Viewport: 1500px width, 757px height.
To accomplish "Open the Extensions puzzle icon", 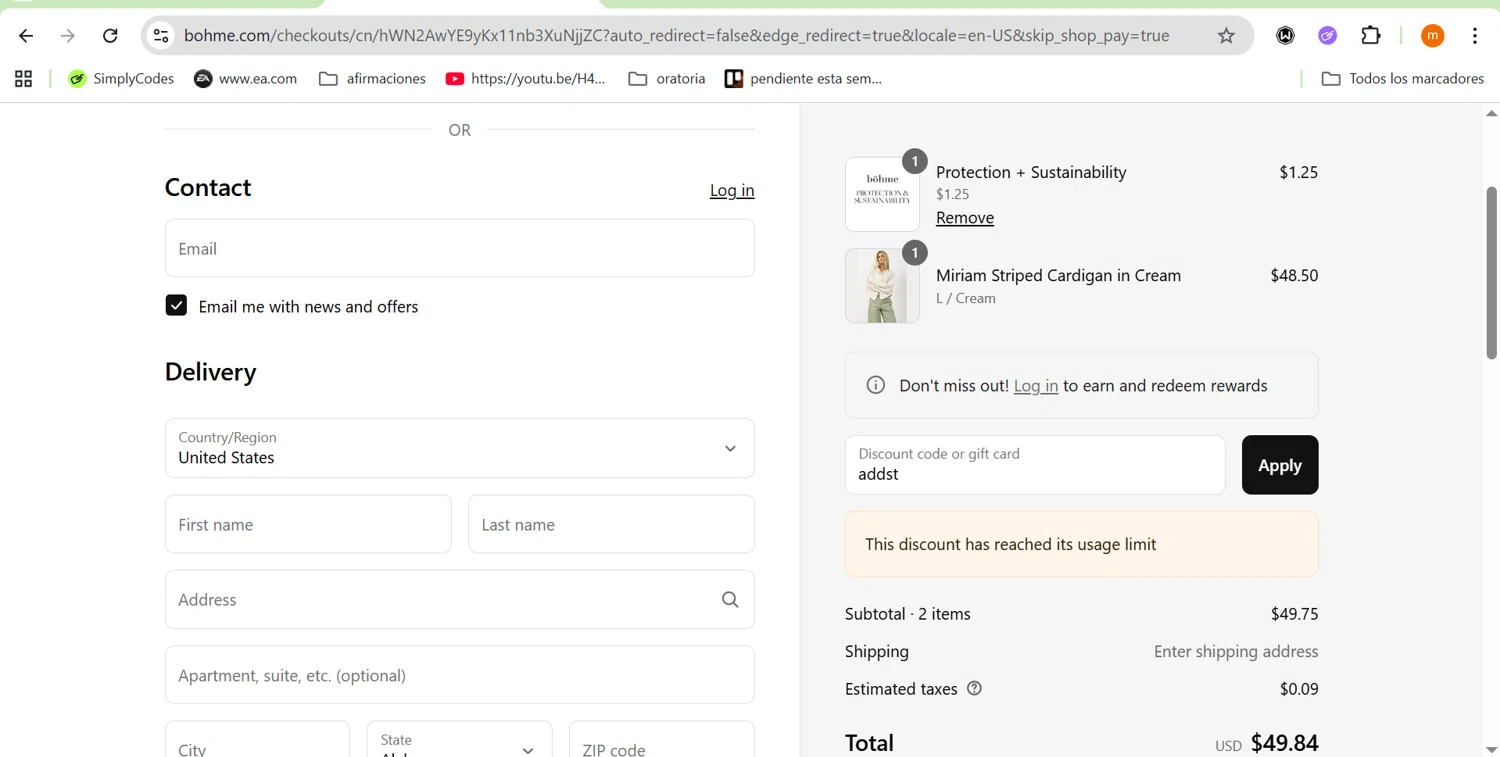I will 1371,36.
